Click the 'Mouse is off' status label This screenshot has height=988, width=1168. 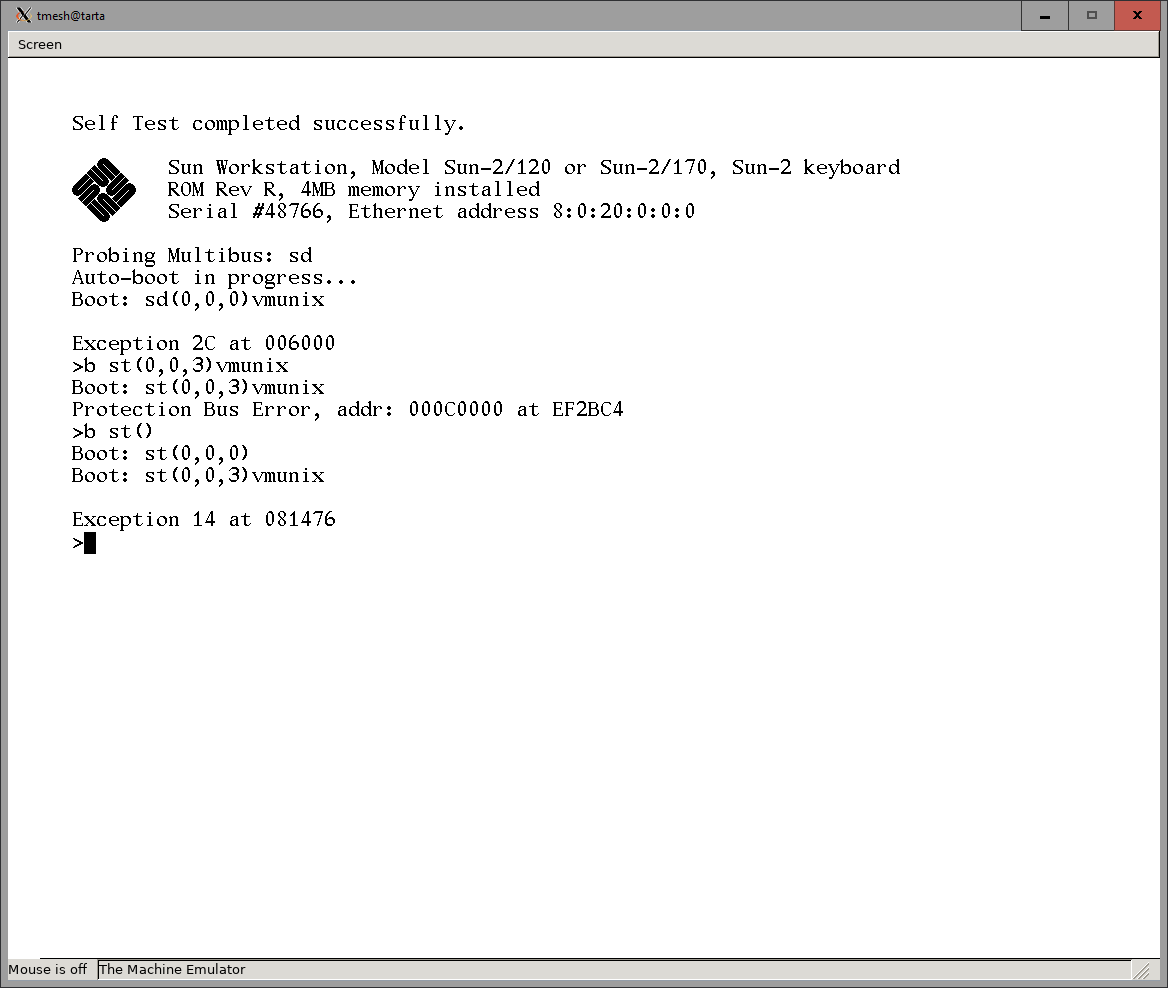click(48, 969)
